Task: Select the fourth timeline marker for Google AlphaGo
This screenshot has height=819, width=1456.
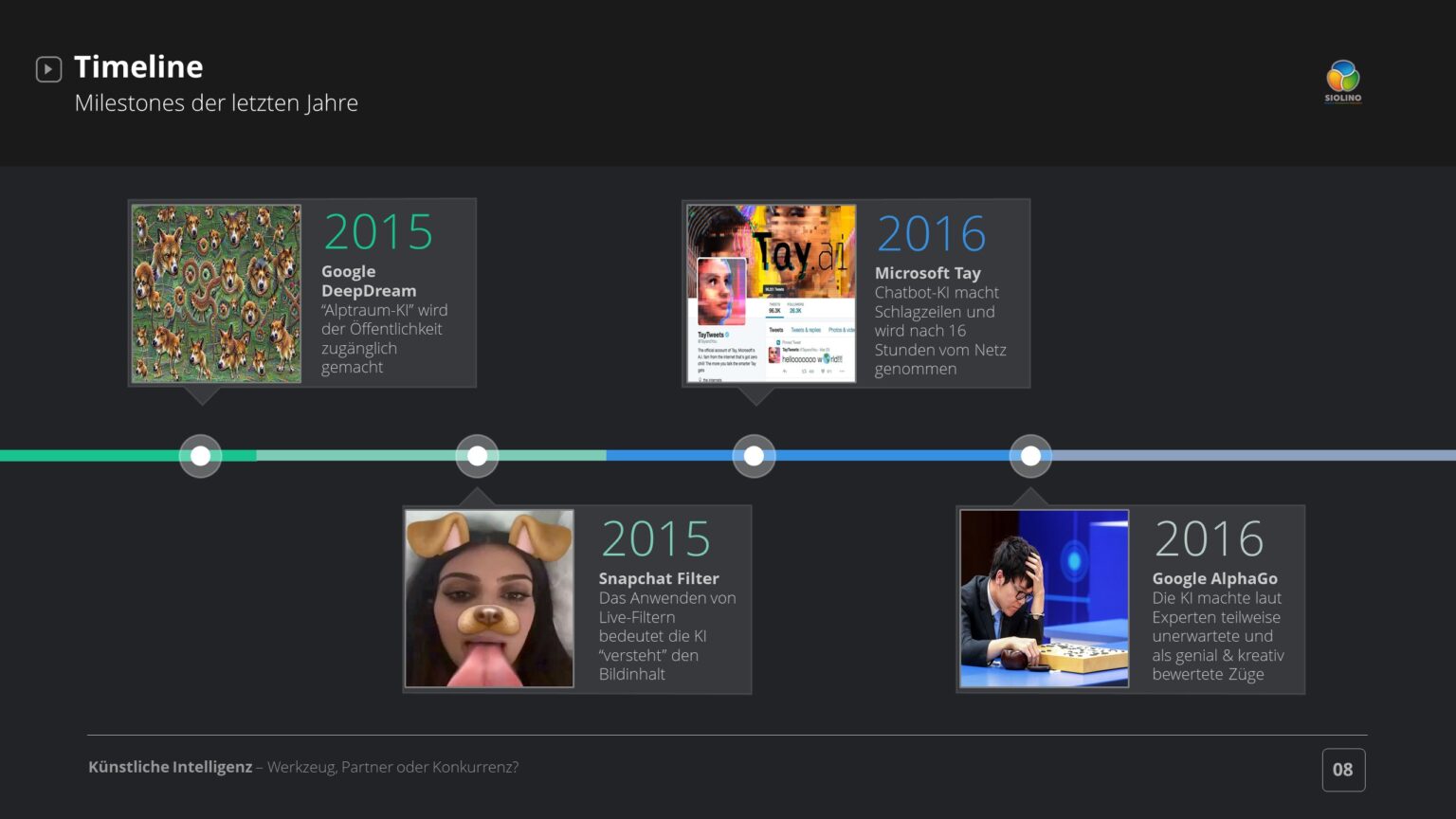Action: tap(1030, 456)
